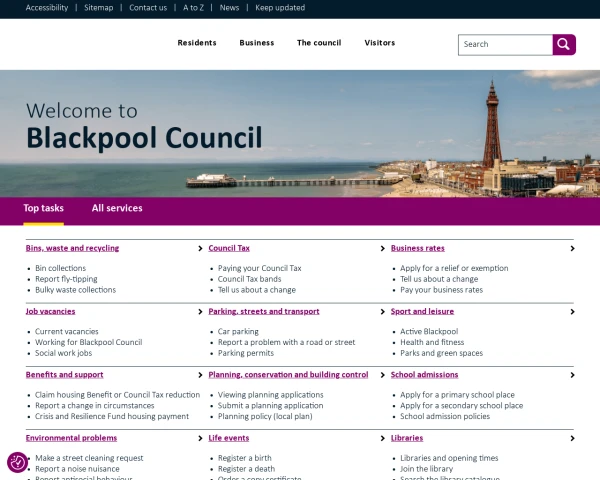The height and width of the screenshot is (480, 600).
Task: Click 'Viewing planning applications' item
Action: pos(271,395)
